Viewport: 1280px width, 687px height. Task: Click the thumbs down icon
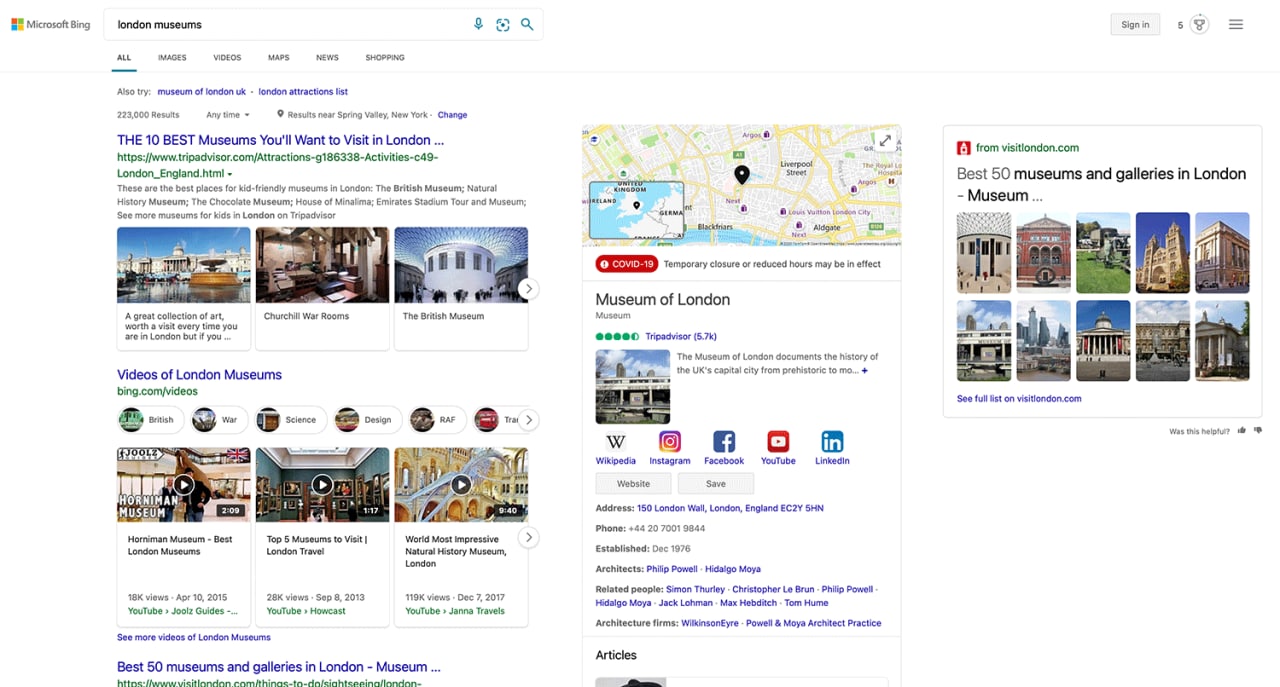pos(1258,431)
